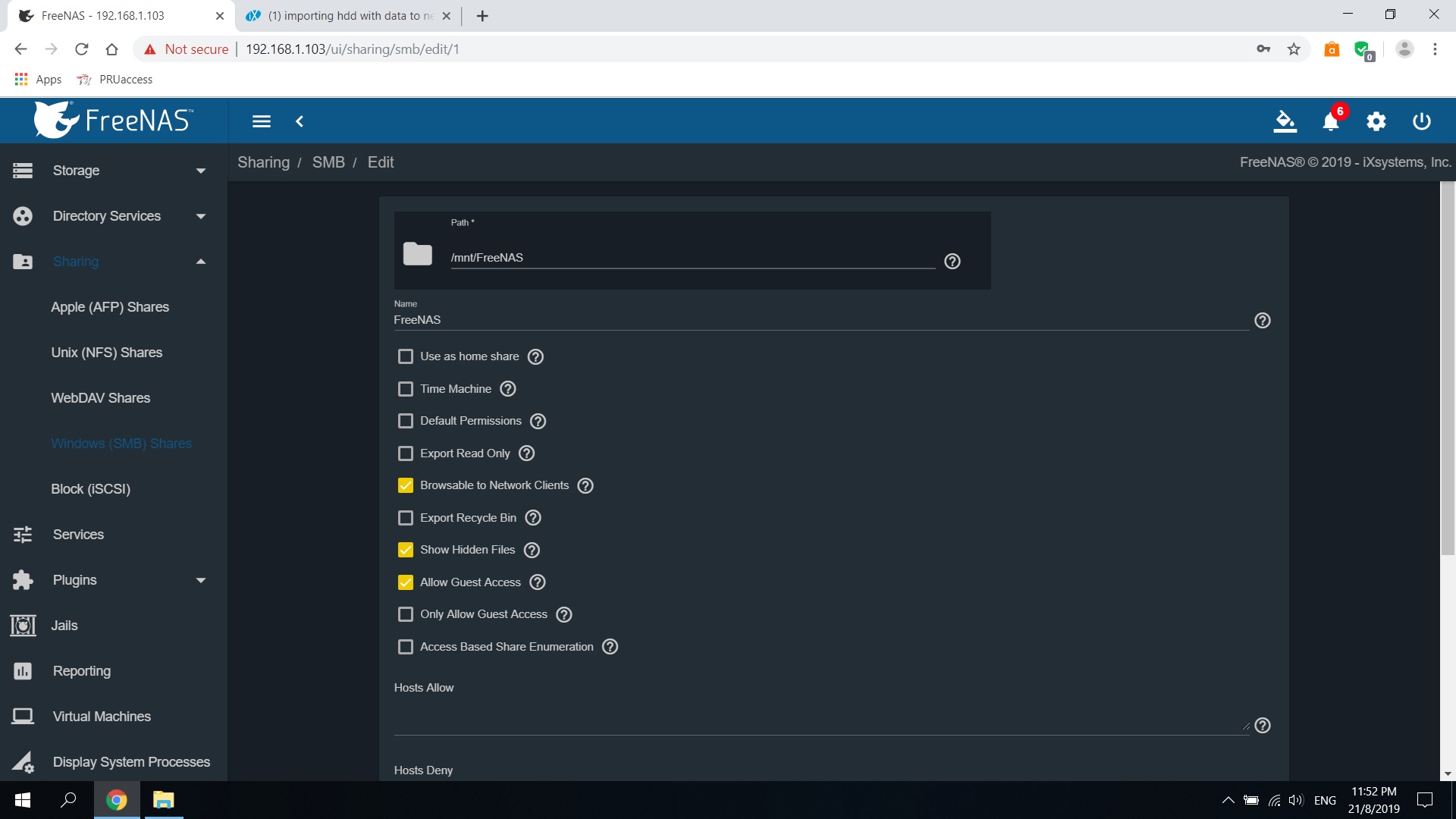The height and width of the screenshot is (819, 1456).
Task: Enable Use as home share checkbox
Action: point(406,356)
